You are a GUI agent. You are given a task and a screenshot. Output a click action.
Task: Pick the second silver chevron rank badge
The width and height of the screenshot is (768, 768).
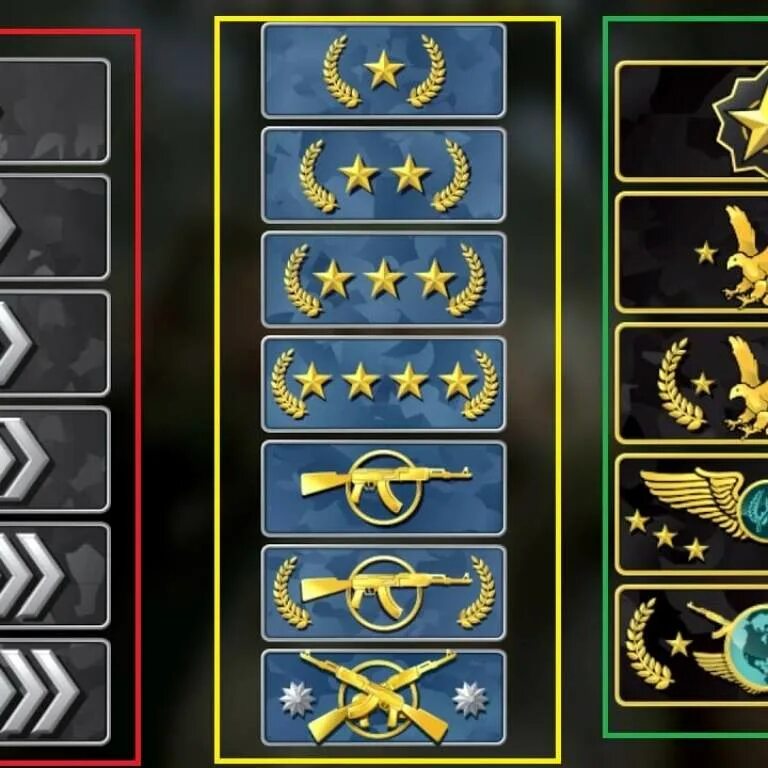[54, 343]
